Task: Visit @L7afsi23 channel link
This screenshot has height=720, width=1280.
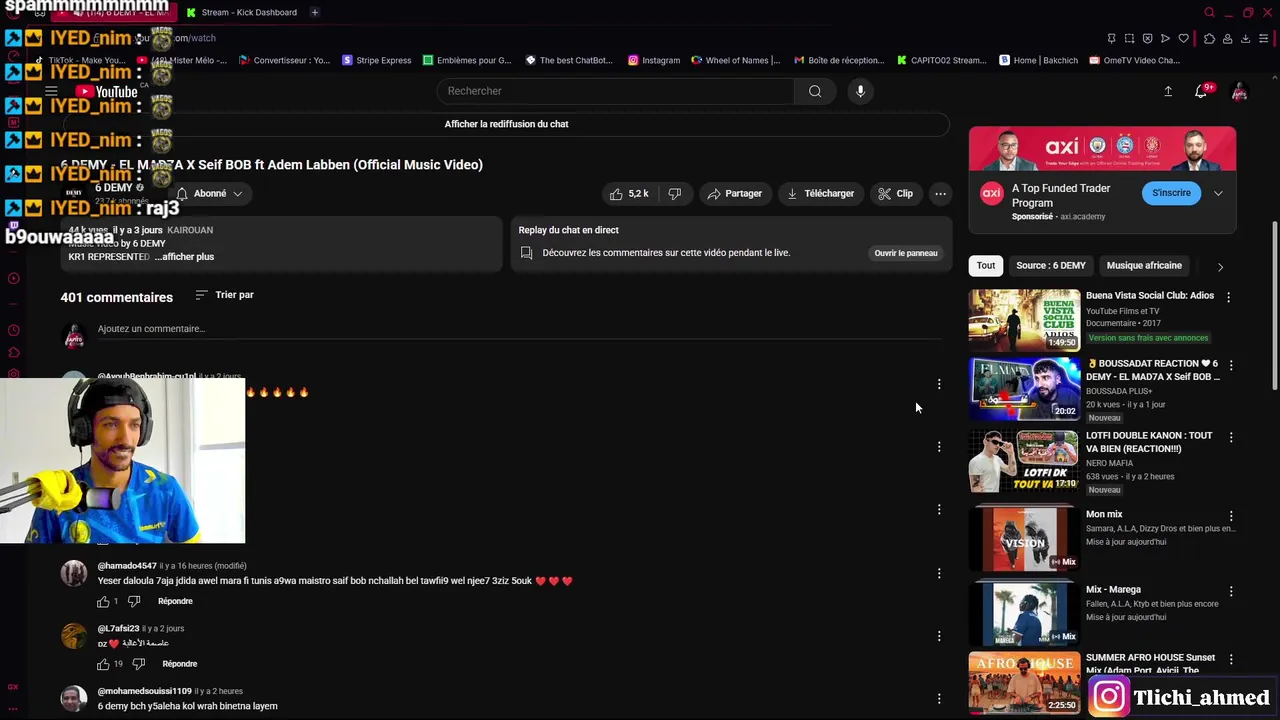Action: pyautogui.click(x=118, y=629)
